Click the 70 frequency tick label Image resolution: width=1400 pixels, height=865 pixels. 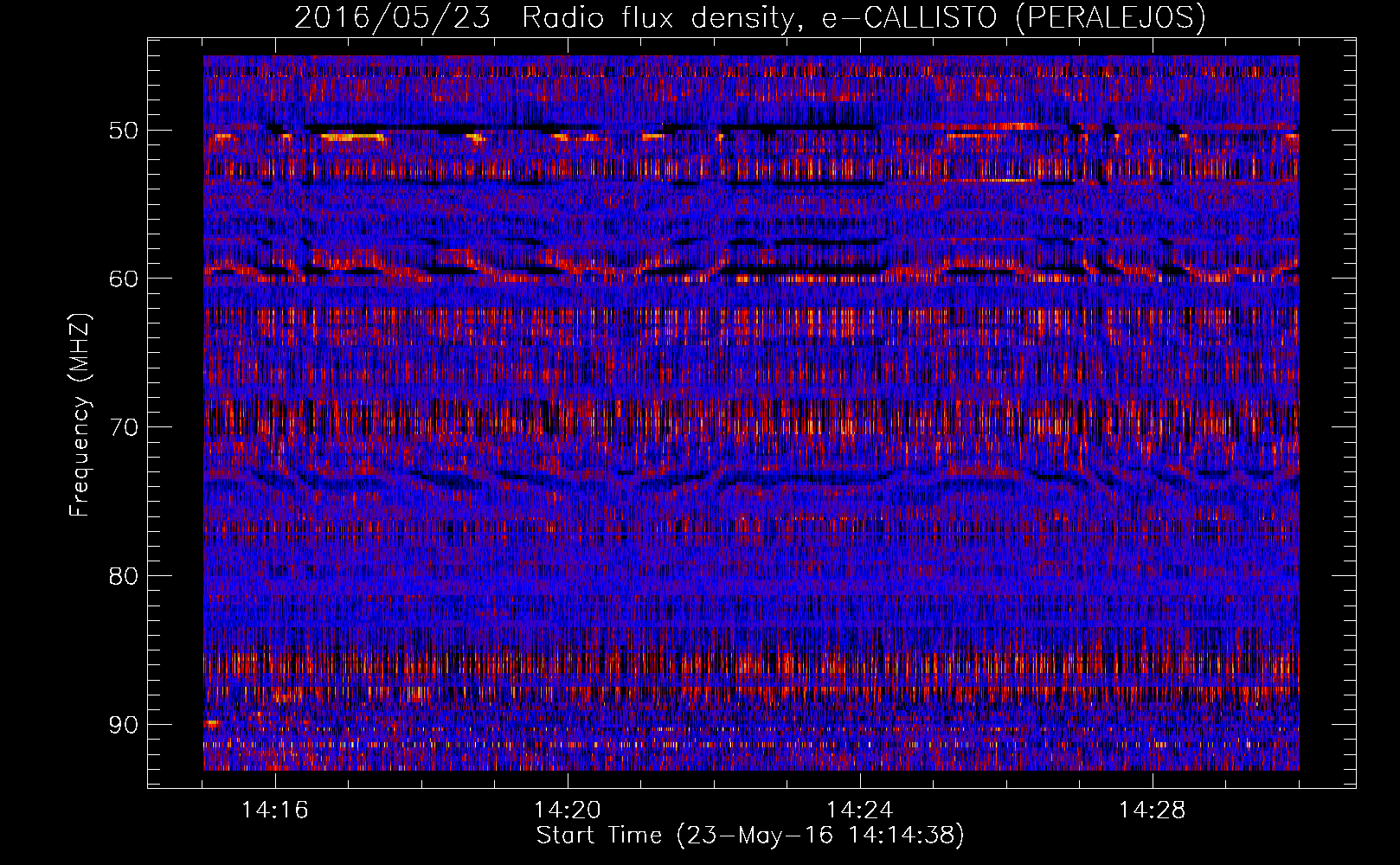pos(124,427)
